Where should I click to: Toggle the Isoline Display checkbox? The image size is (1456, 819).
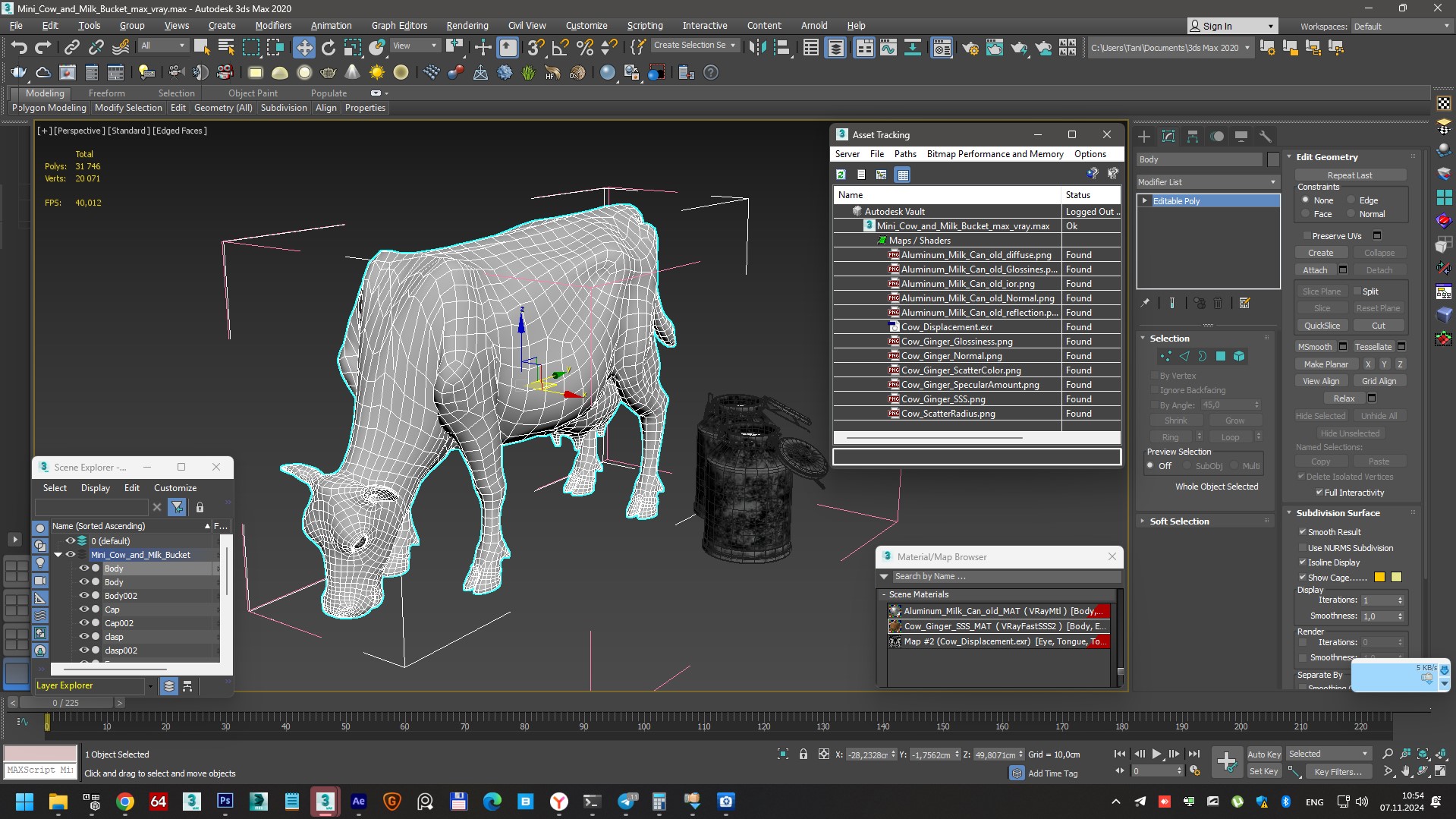(1302, 562)
